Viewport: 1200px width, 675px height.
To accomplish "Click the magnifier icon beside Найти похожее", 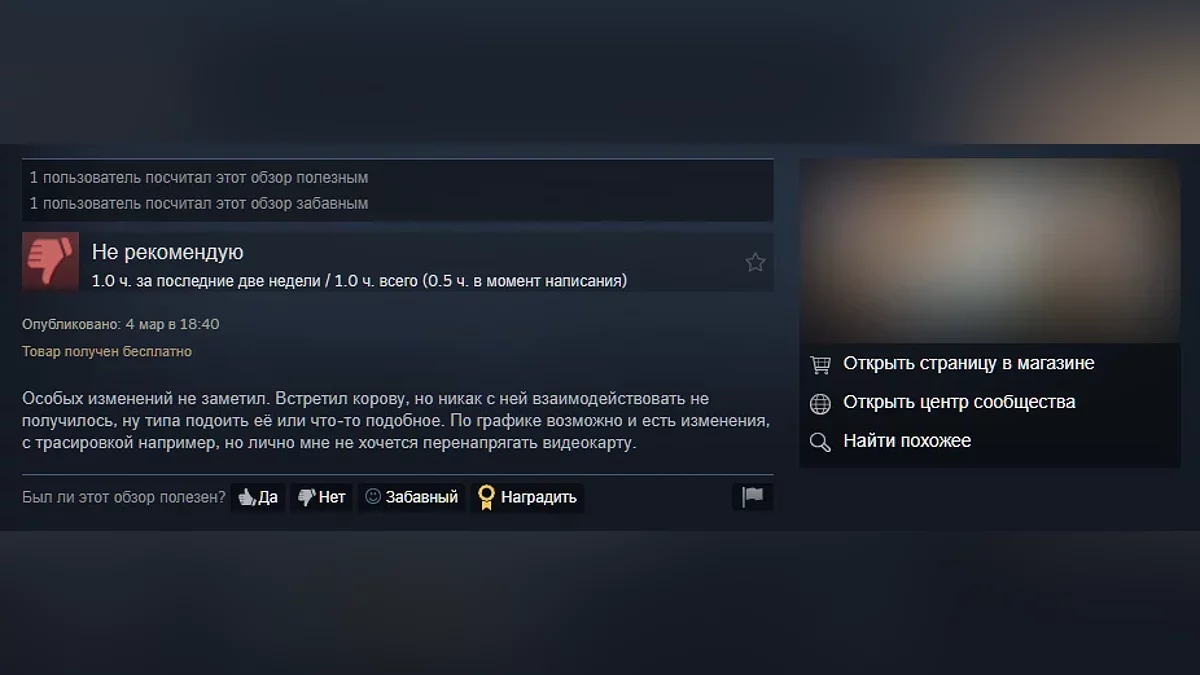I will pyautogui.click(x=820, y=442).
